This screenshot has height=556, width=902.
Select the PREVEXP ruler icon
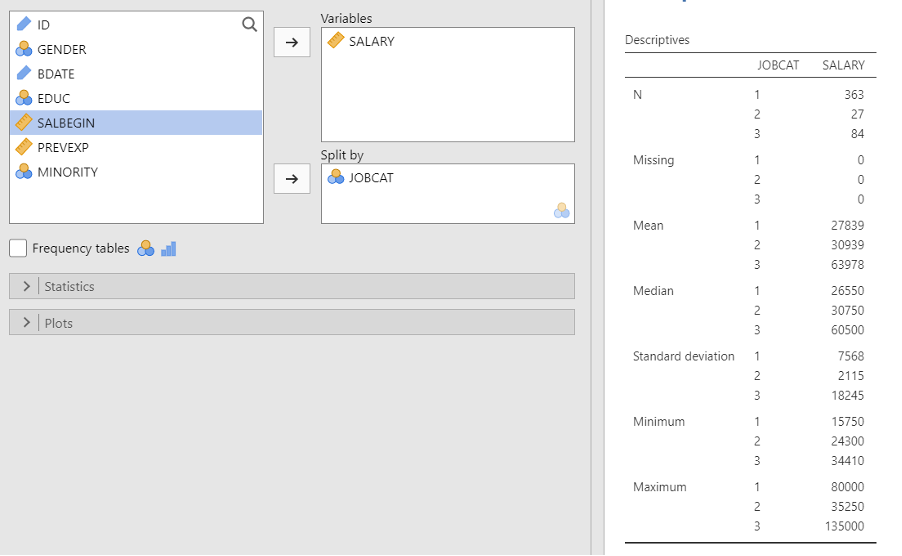(24, 147)
